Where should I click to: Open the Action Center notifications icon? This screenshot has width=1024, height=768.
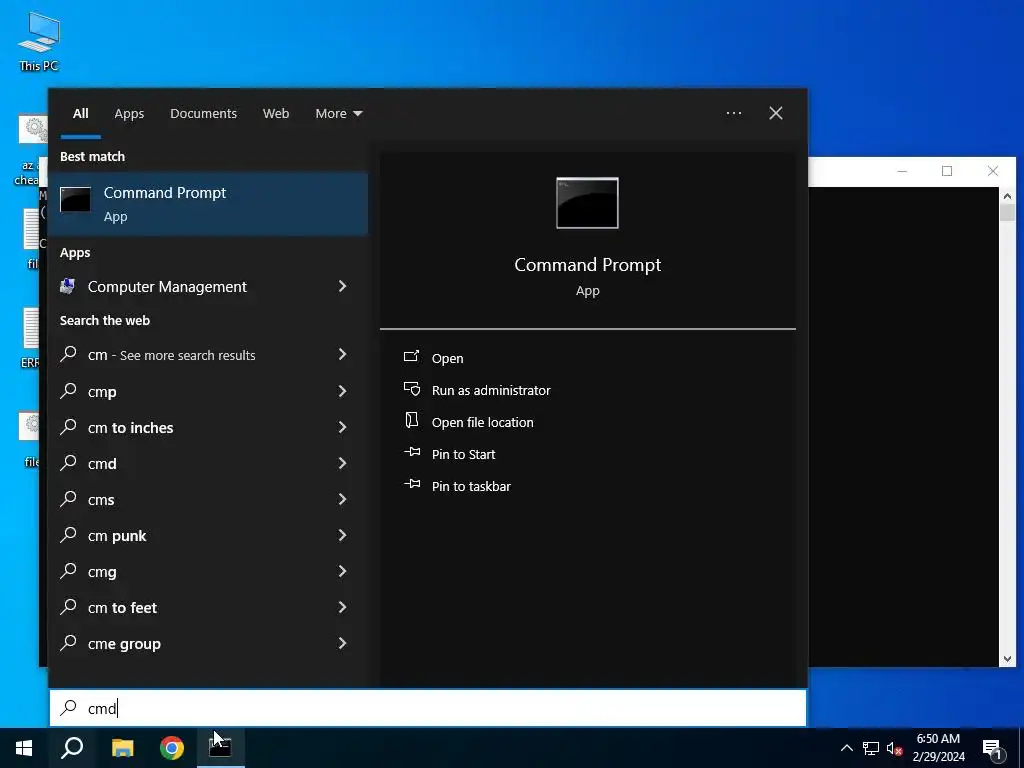993,748
